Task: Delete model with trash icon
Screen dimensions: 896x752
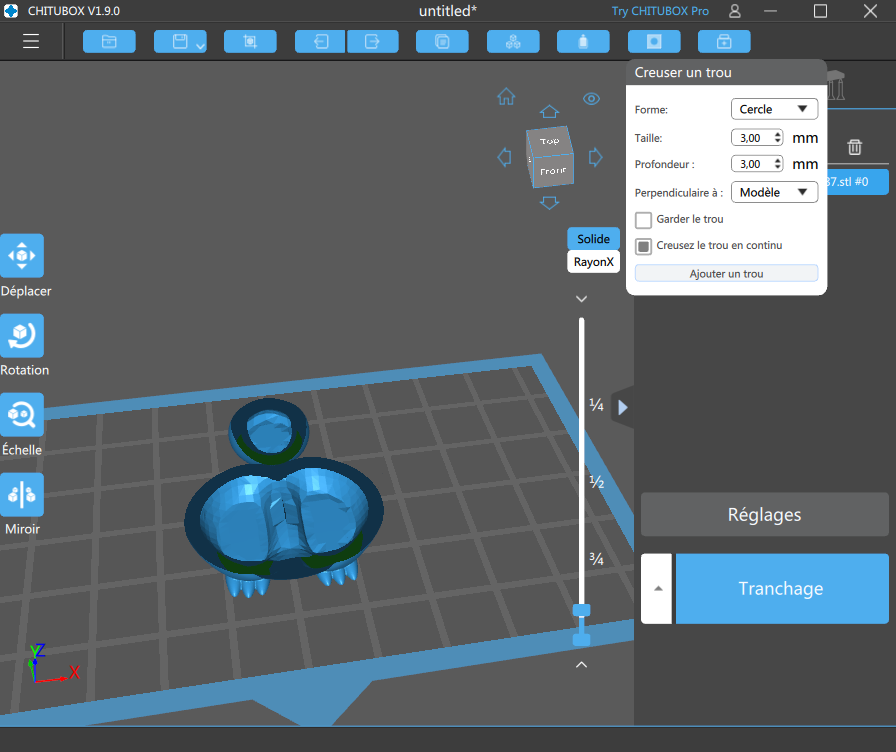Action: tap(854, 147)
